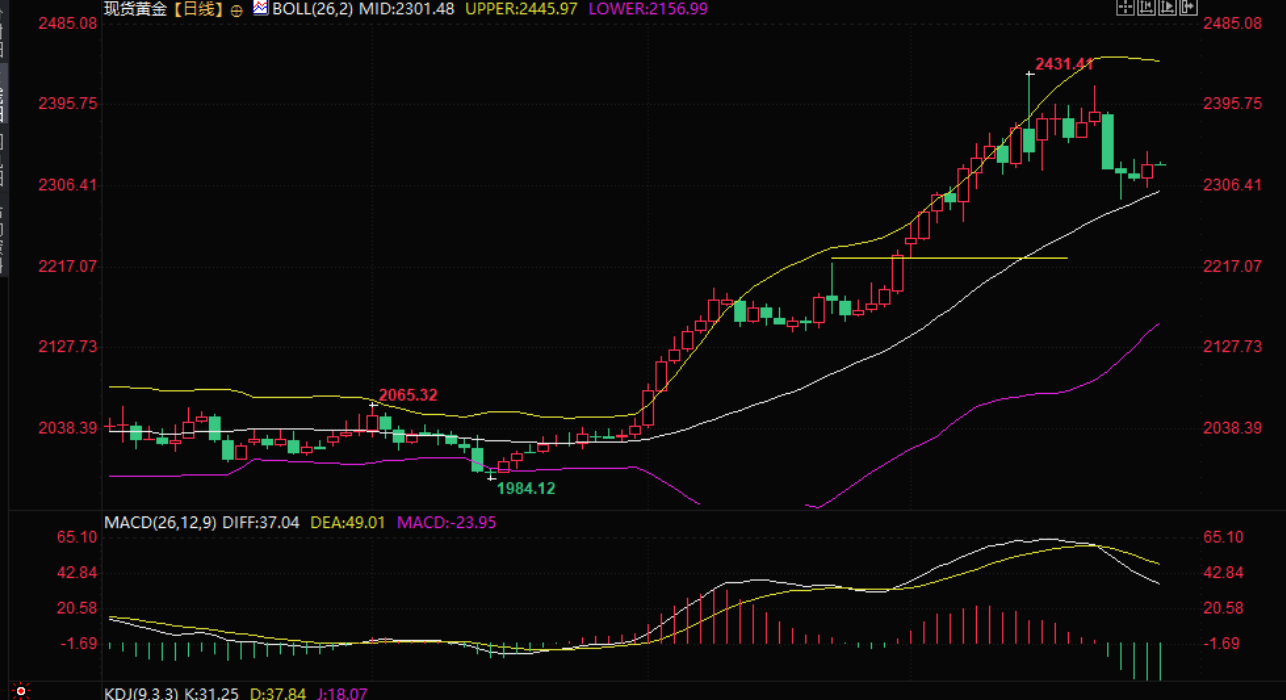Click MACD right axis label -1.69
This screenshot has height=700, width=1286.
[1224, 643]
